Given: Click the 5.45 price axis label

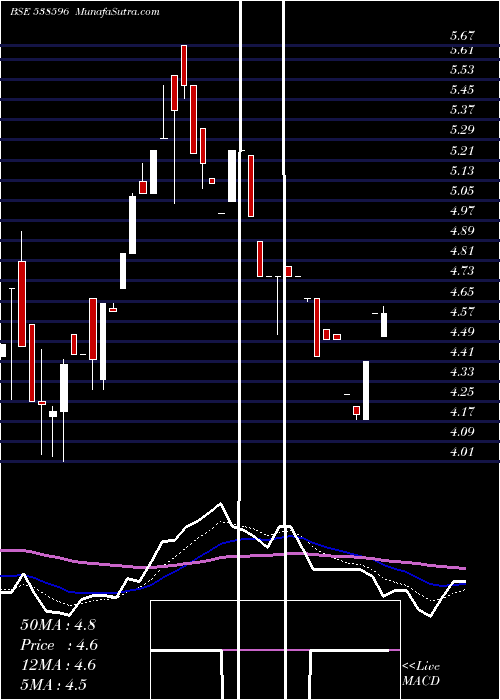Looking at the screenshot, I should [x=462, y=90].
